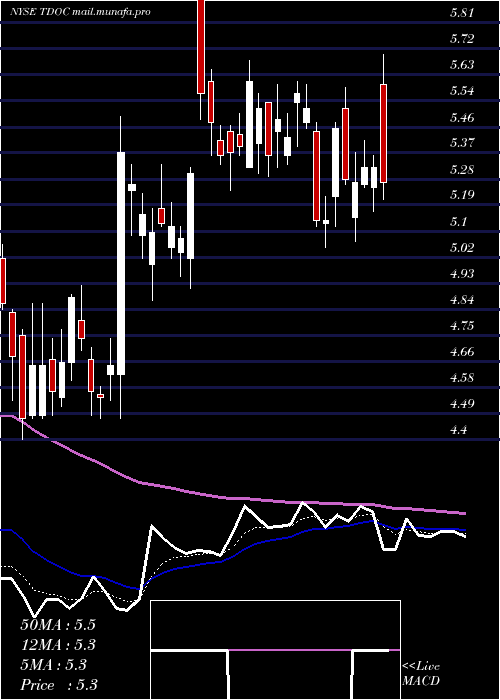
Task: Click the <<Live MACD label
Action: (x=421, y=674)
